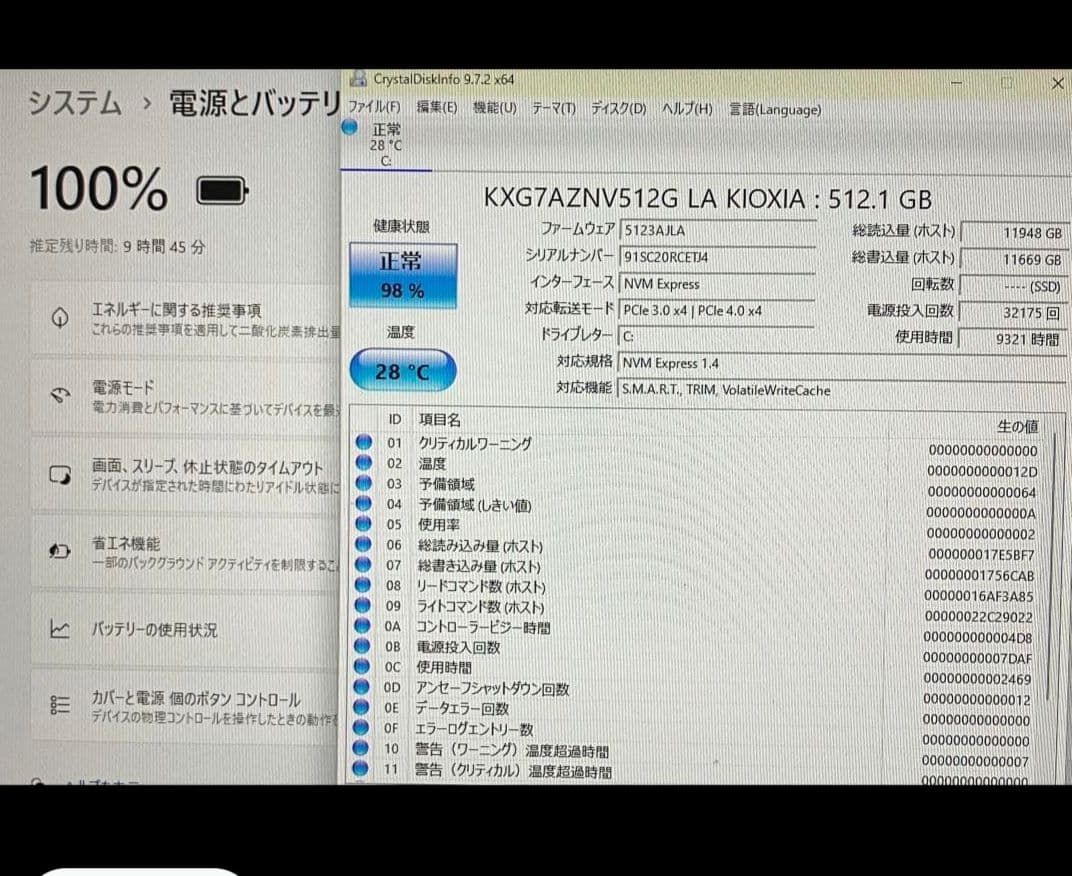This screenshot has height=876, width=1072.
Task: Click the クリティカルワーニング status indicator dot
Action: coord(363,442)
